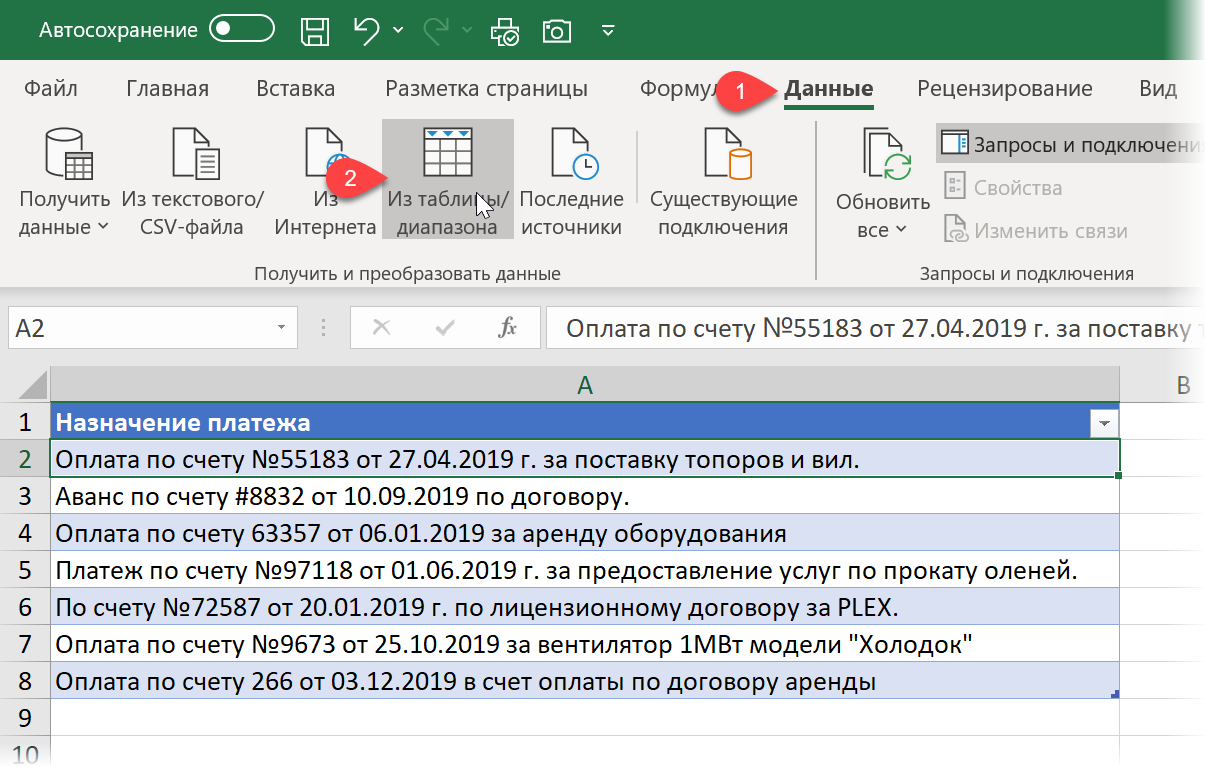This screenshot has width=1206, height=767.
Task: Open the Файл tab
Action: pos(51,88)
